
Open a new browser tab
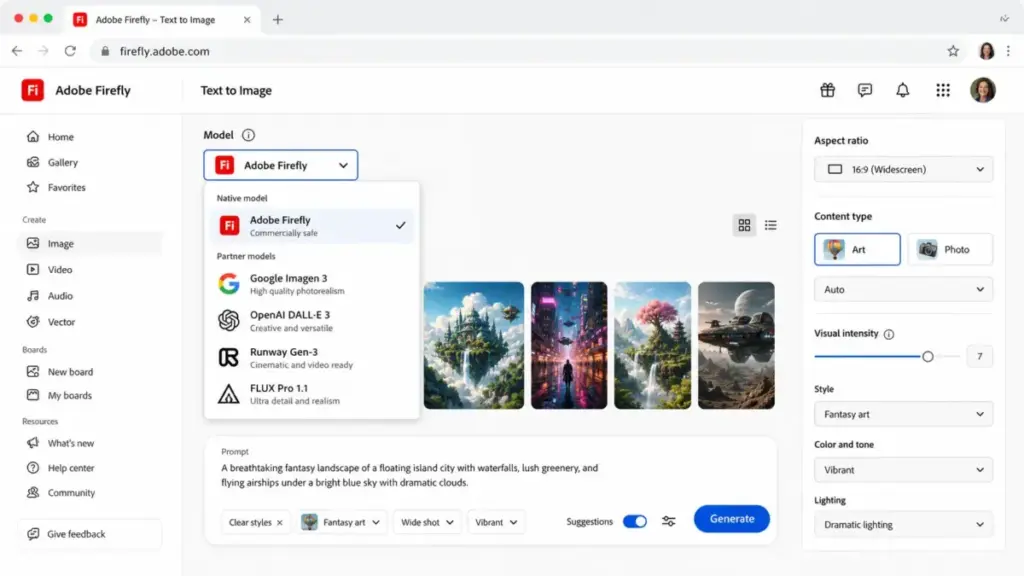click(x=278, y=20)
